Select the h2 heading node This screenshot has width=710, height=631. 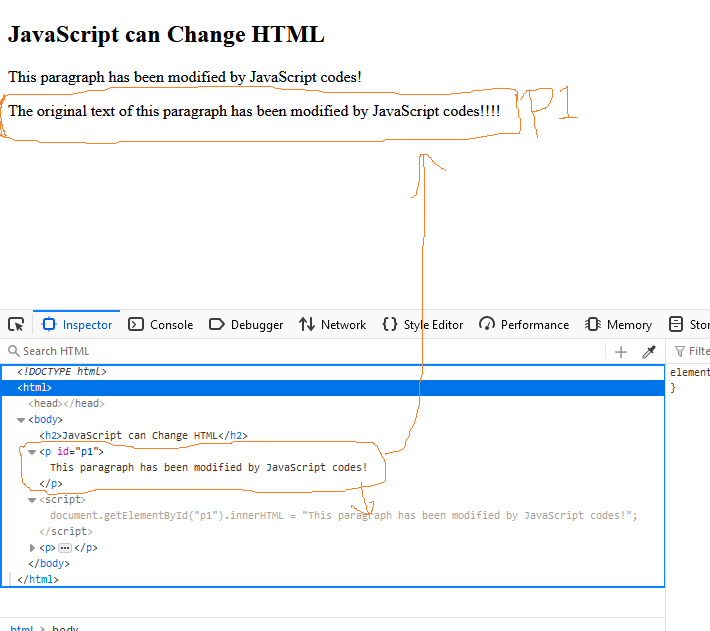click(x=144, y=435)
